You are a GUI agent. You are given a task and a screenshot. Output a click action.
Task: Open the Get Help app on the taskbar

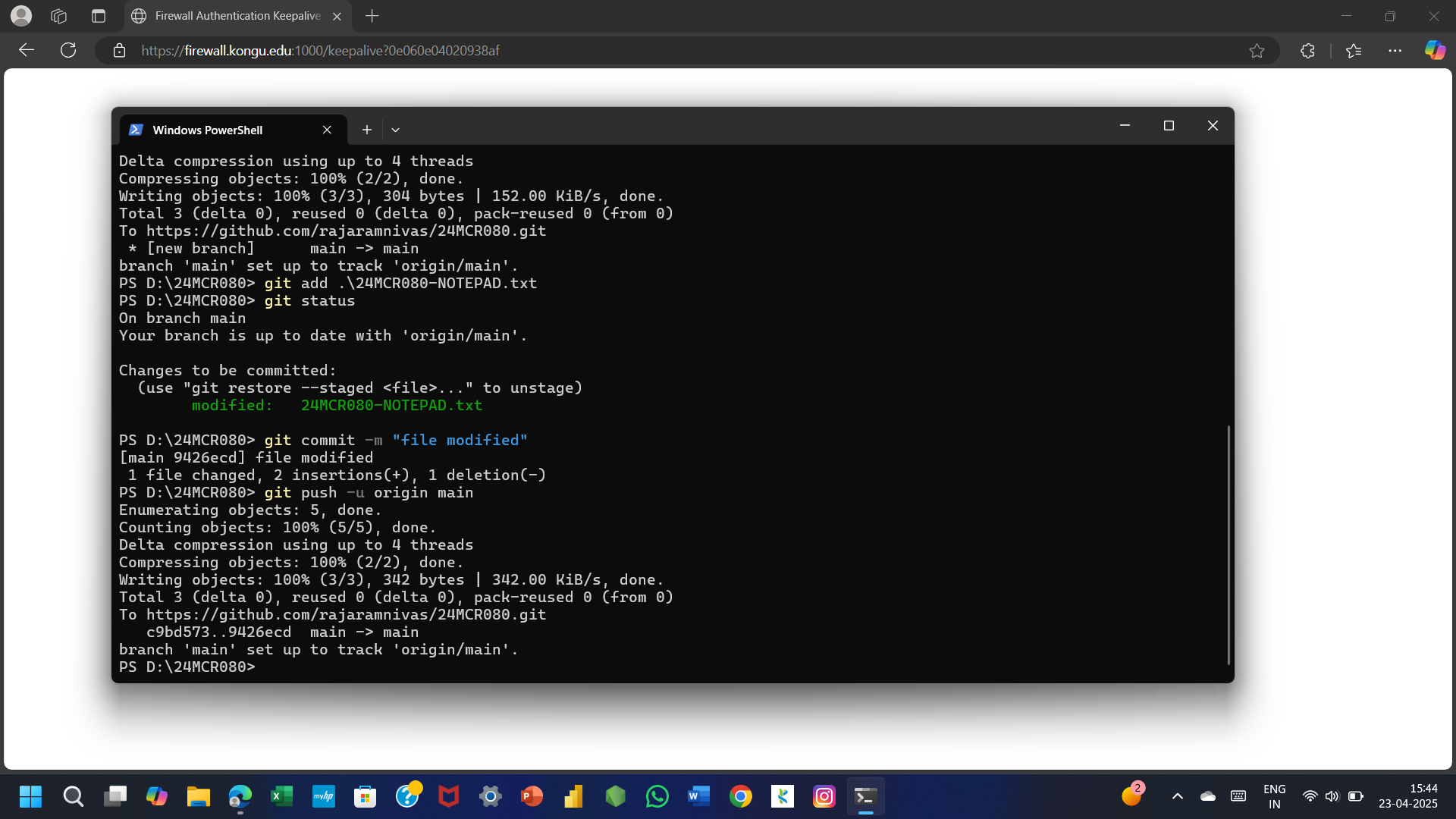(407, 796)
